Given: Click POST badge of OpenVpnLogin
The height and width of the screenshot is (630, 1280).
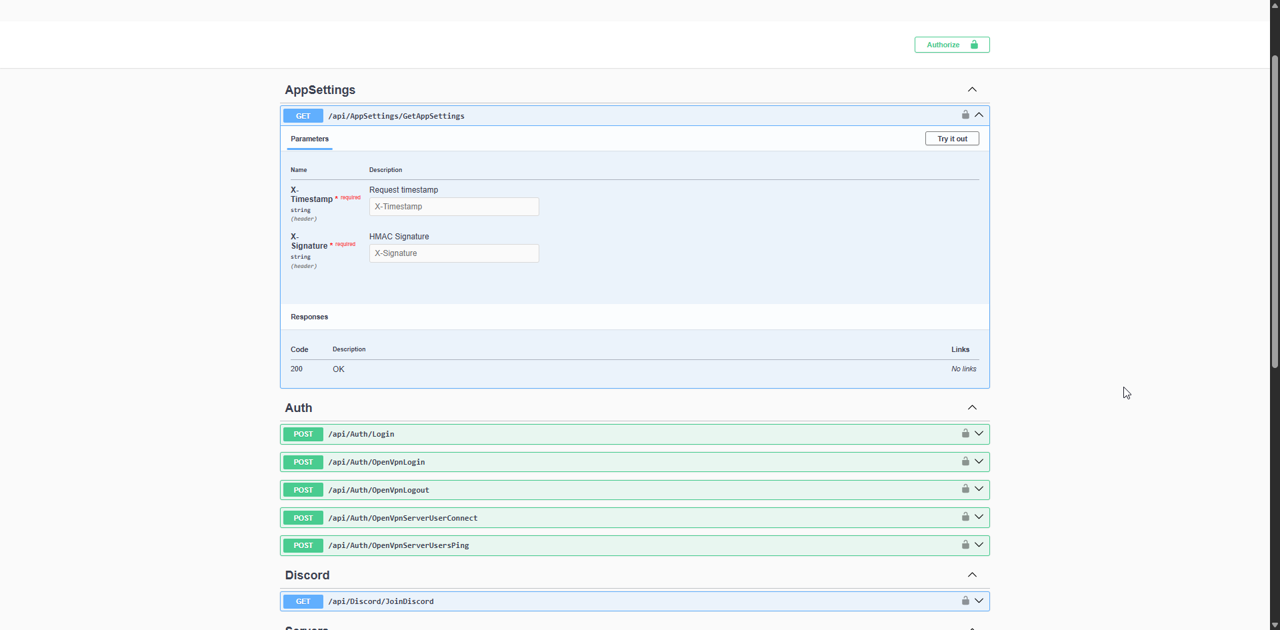Looking at the screenshot, I should point(303,462).
